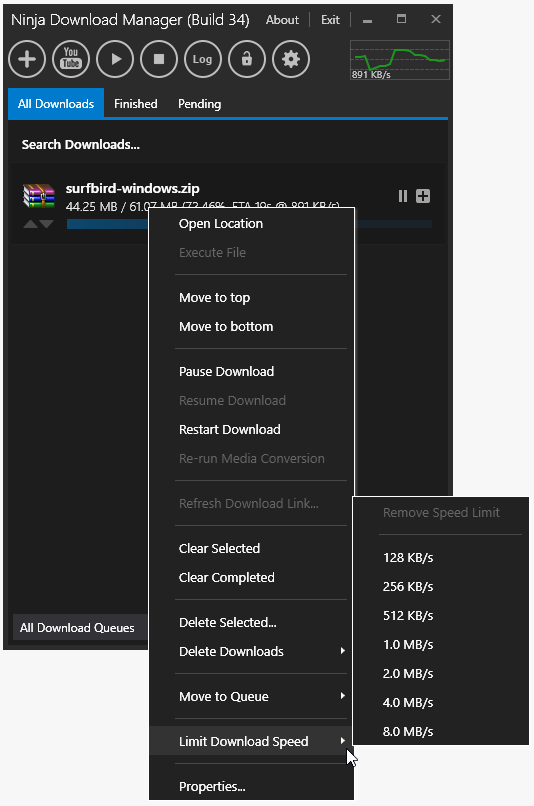
Task: Click the download progress bar of surfbird-windows.zip
Action: pos(249,224)
